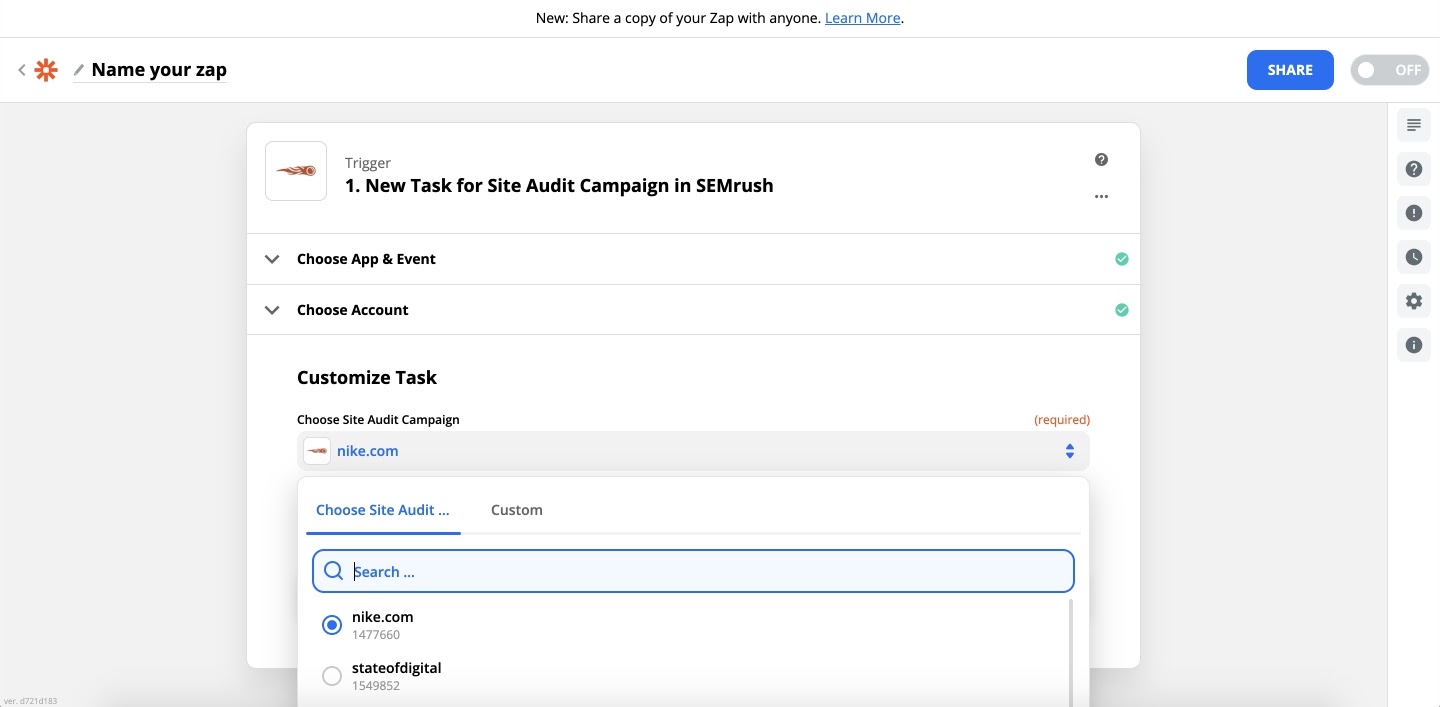
Task: Expand the Choose App & Event section
Action: pos(366,259)
